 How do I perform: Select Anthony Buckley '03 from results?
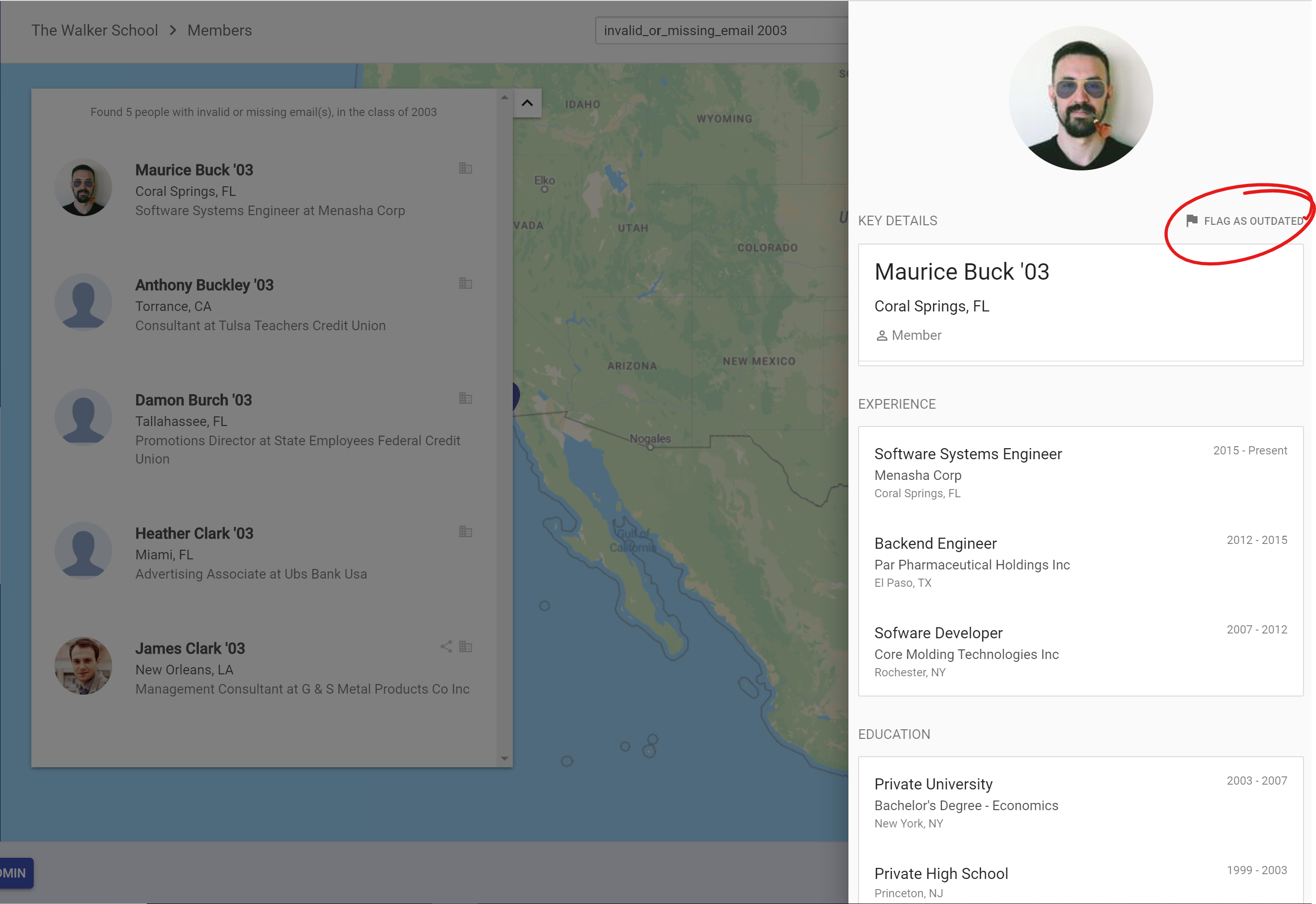click(204, 285)
